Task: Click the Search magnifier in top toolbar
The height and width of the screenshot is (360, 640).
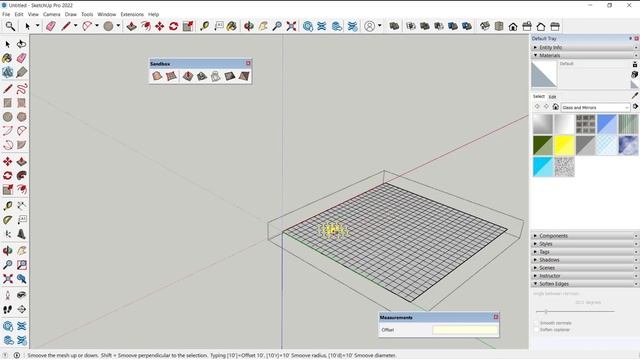Action: click(10, 26)
